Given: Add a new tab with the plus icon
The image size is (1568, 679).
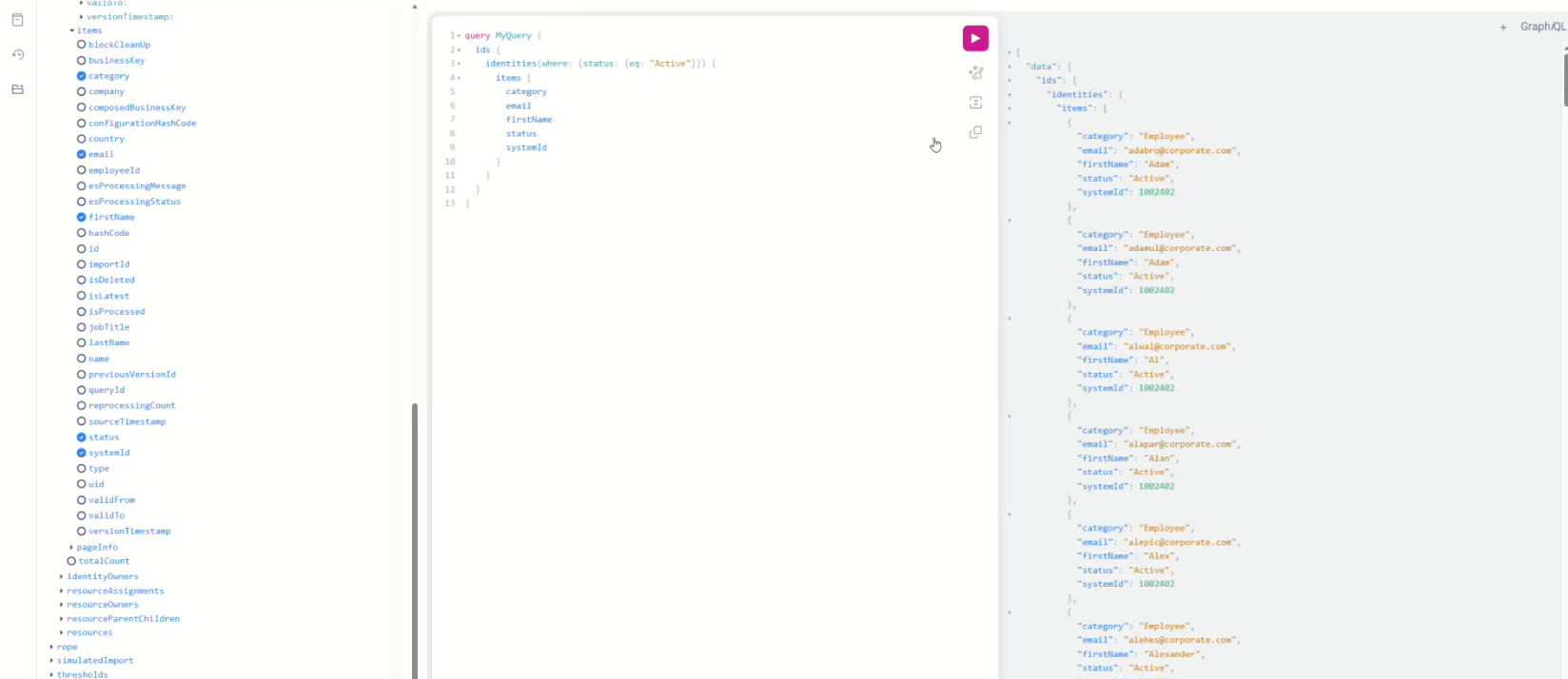Looking at the screenshot, I should coord(1503,28).
